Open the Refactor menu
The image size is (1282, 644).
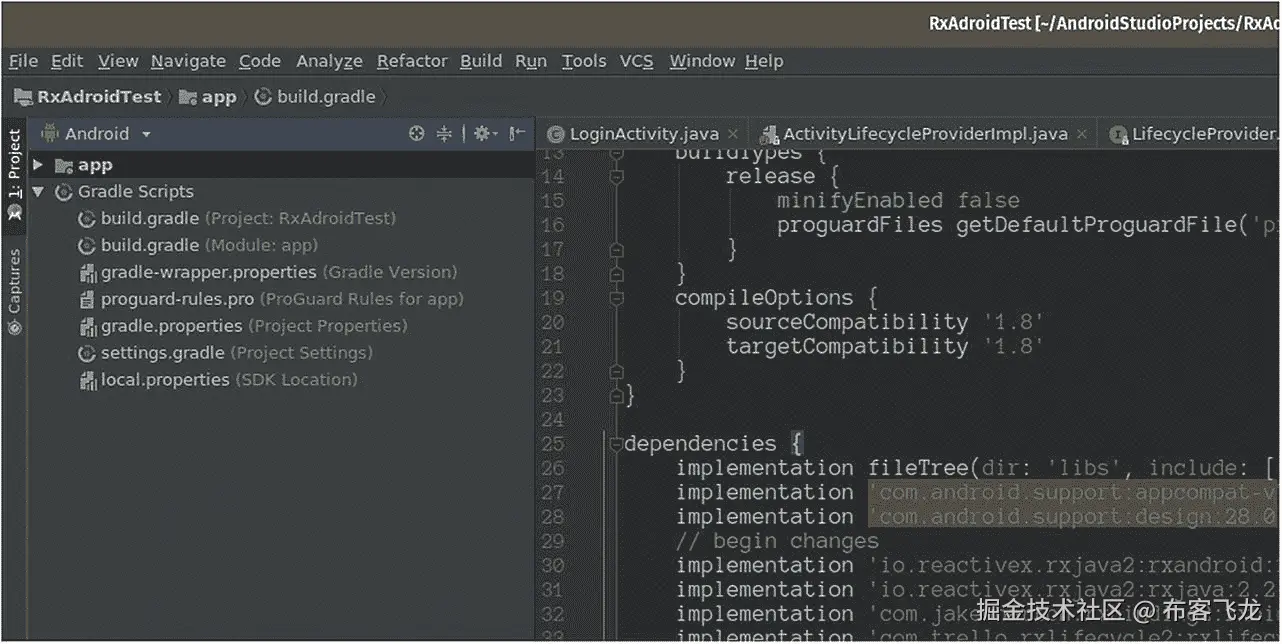click(x=412, y=61)
